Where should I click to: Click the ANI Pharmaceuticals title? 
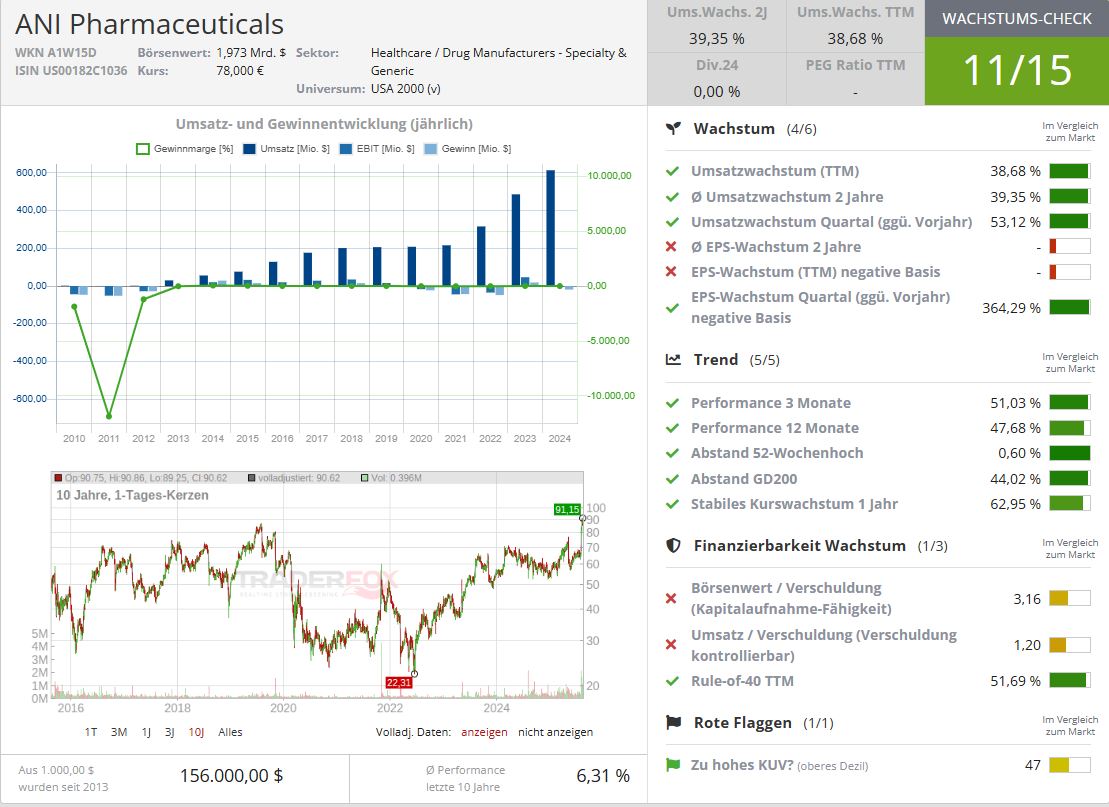149,24
